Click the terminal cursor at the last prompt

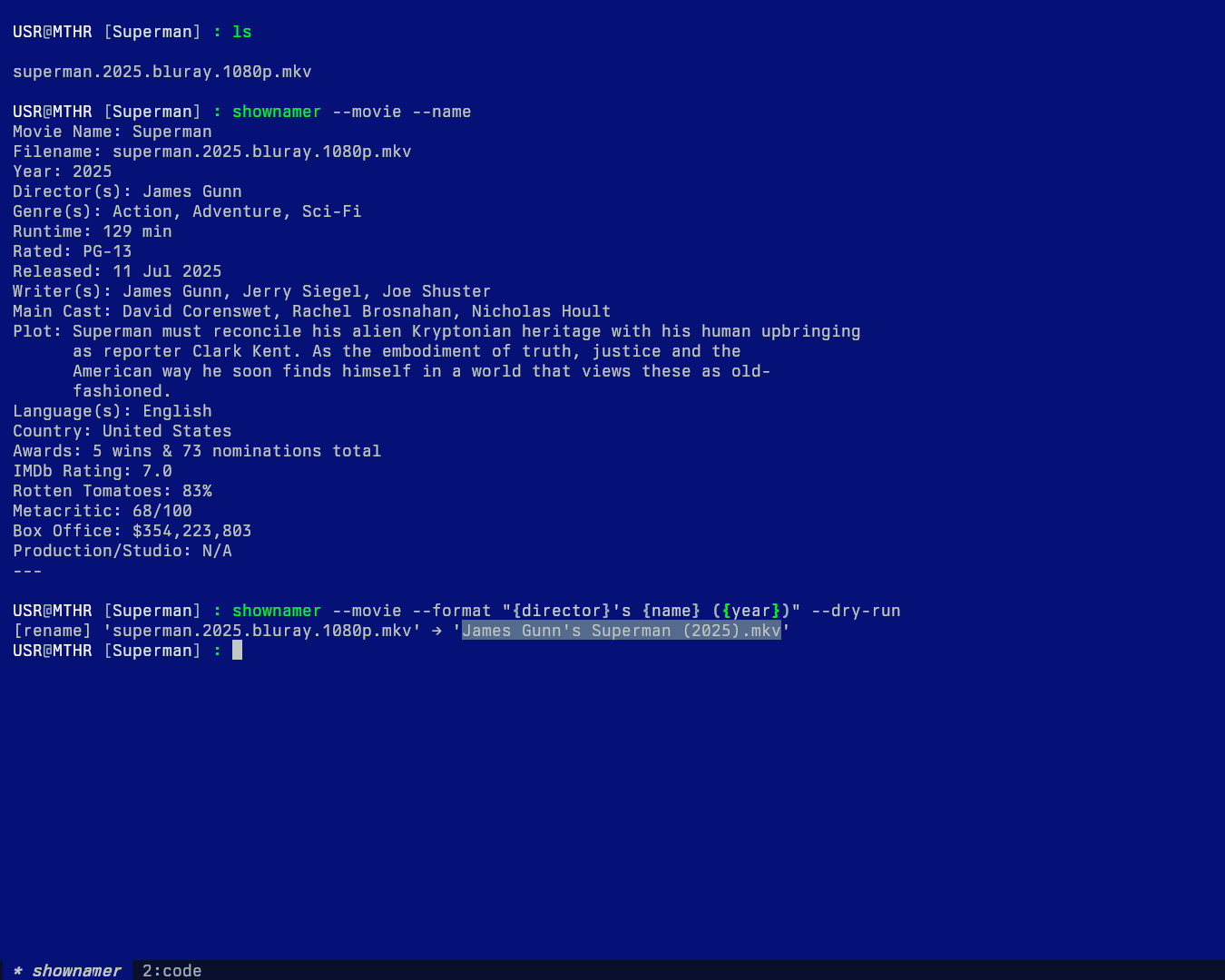237,651
